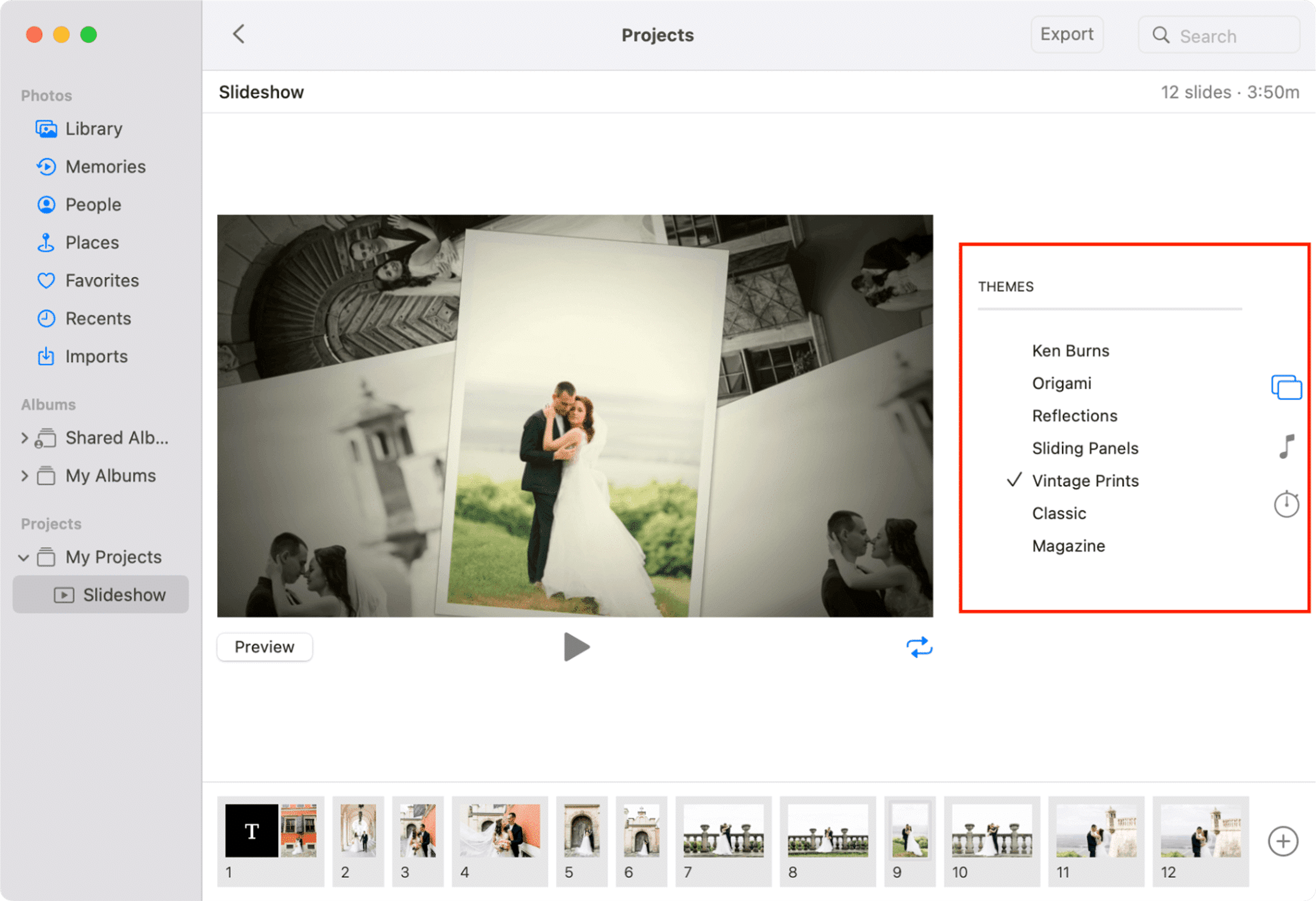Click the Export button
1316x901 pixels.
[x=1067, y=35]
